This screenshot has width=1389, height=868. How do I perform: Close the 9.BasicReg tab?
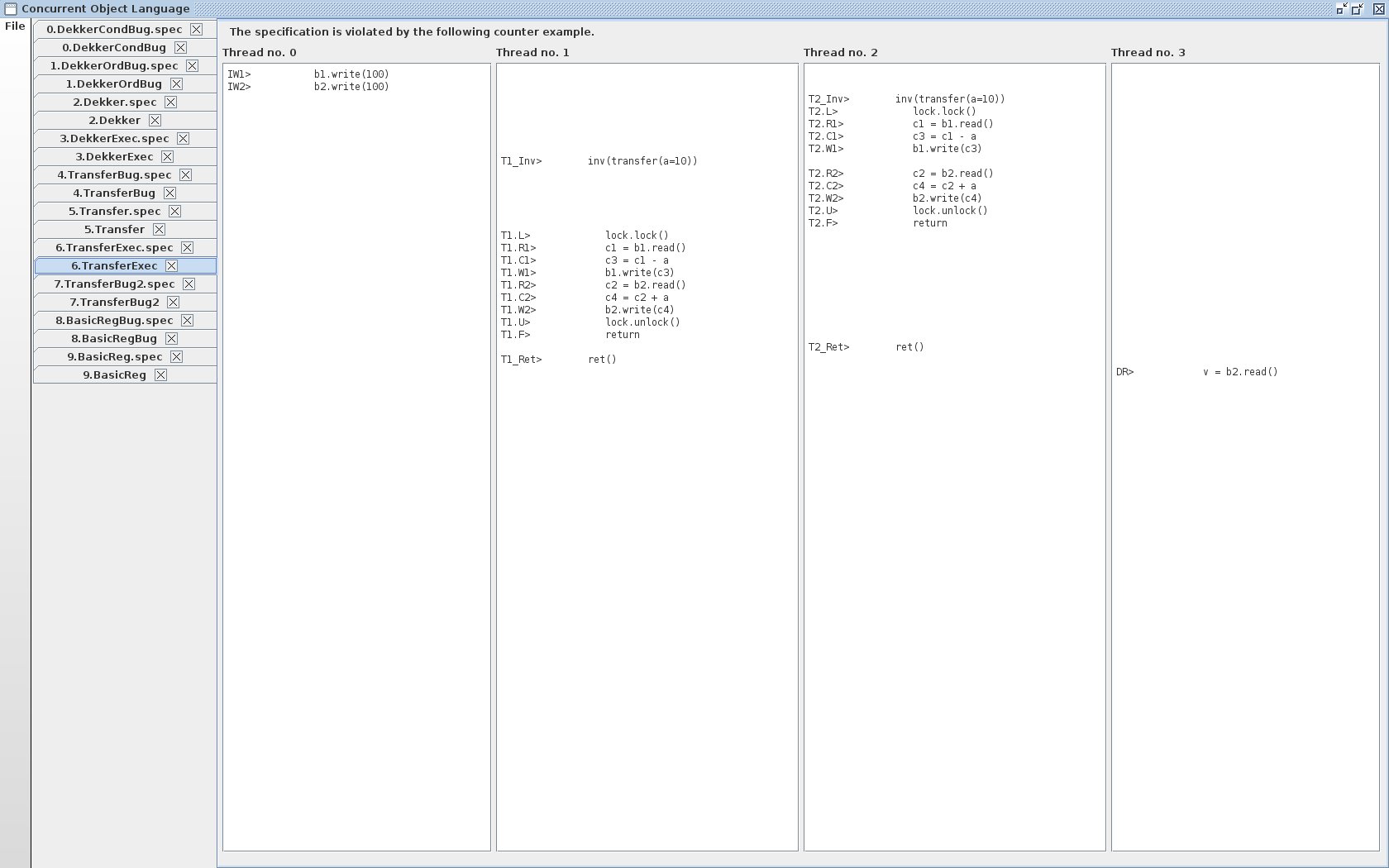click(x=160, y=374)
